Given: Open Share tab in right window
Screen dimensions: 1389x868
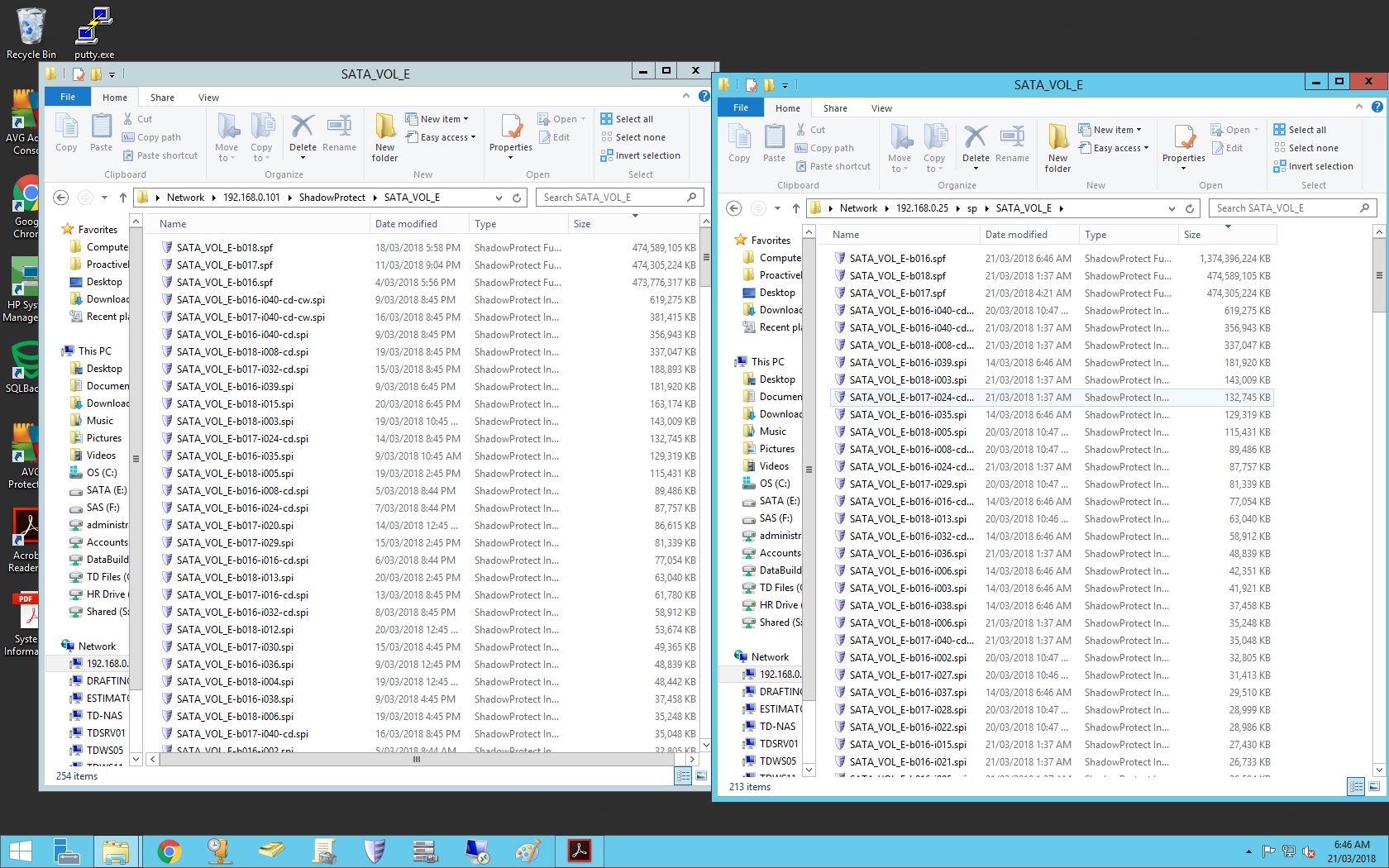Looking at the screenshot, I should [835, 108].
